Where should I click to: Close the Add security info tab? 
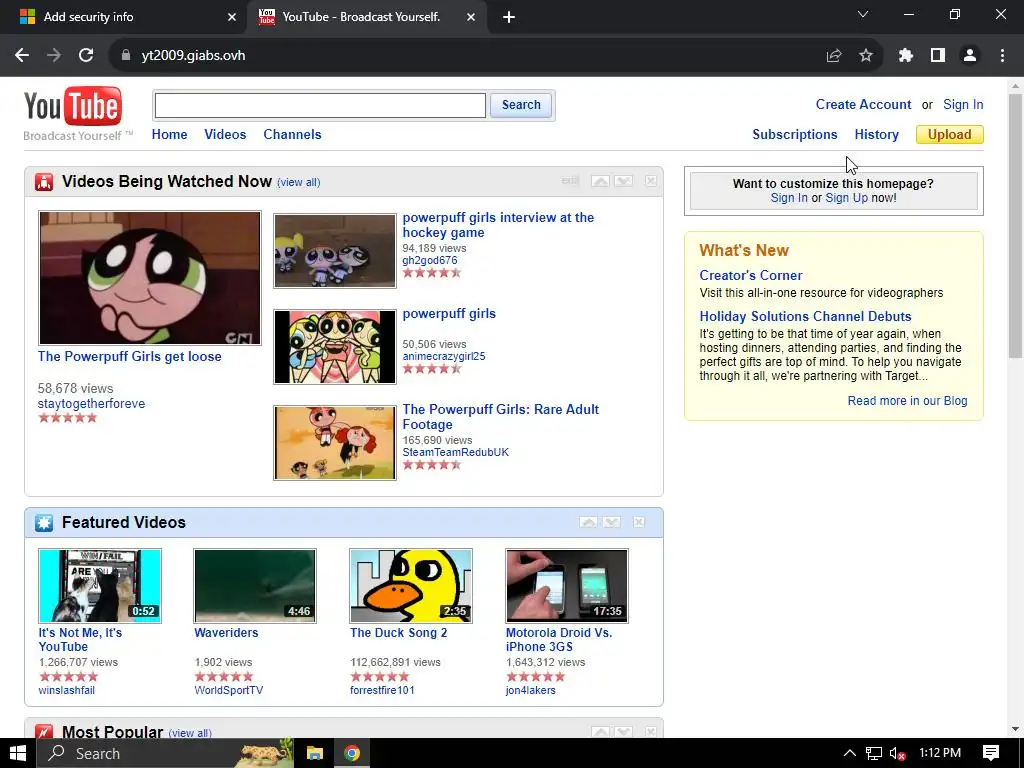(232, 18)
